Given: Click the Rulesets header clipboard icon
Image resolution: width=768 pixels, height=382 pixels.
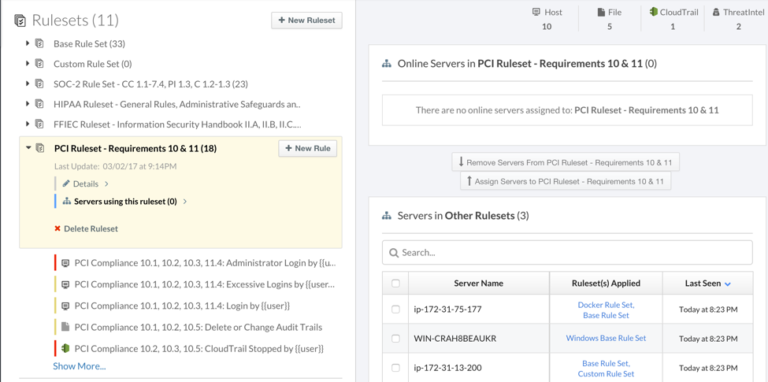Looking at the screenshot, I should pos(21,21).
